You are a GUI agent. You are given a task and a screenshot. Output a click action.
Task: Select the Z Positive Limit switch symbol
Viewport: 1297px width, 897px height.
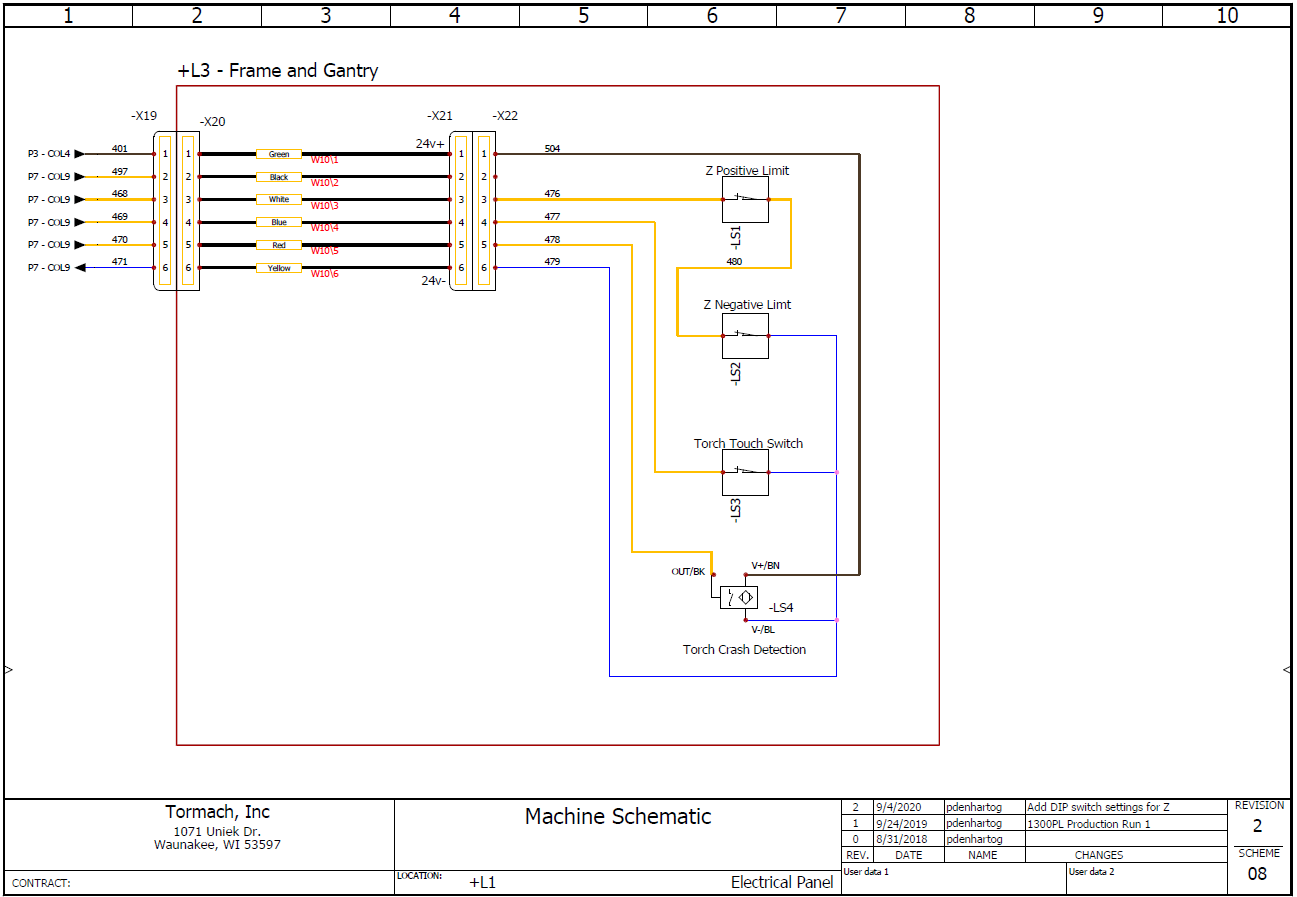pyautogui.click(x=745, y=199)
